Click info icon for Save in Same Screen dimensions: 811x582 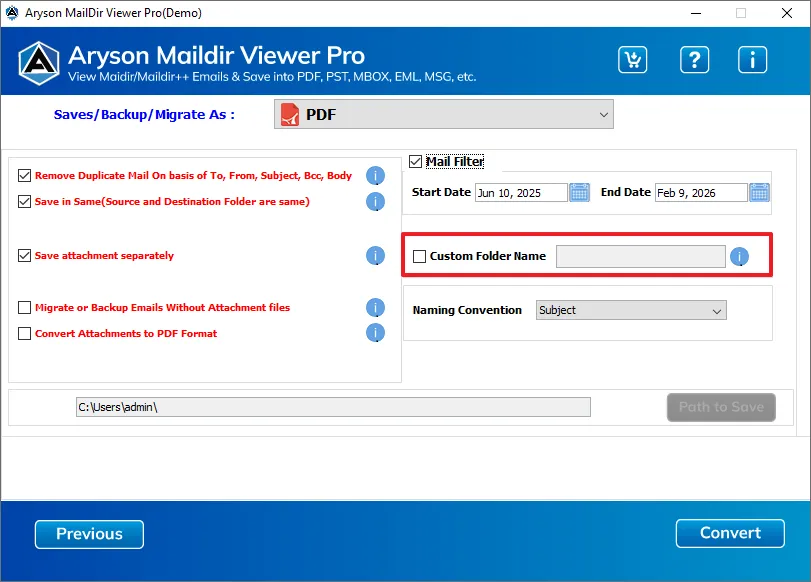coord(375,202)
